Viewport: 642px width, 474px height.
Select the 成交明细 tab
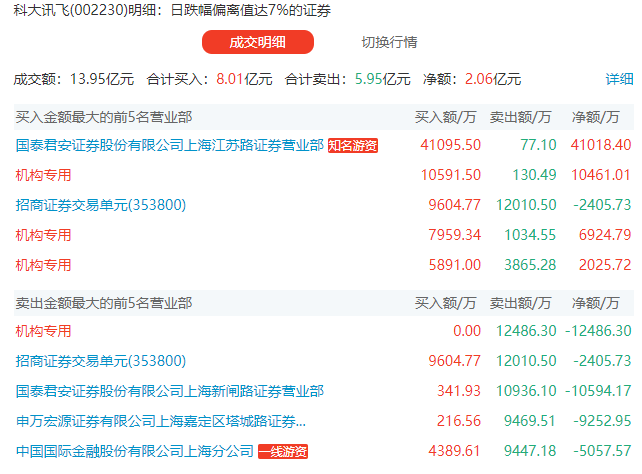[x=258, y=42]
